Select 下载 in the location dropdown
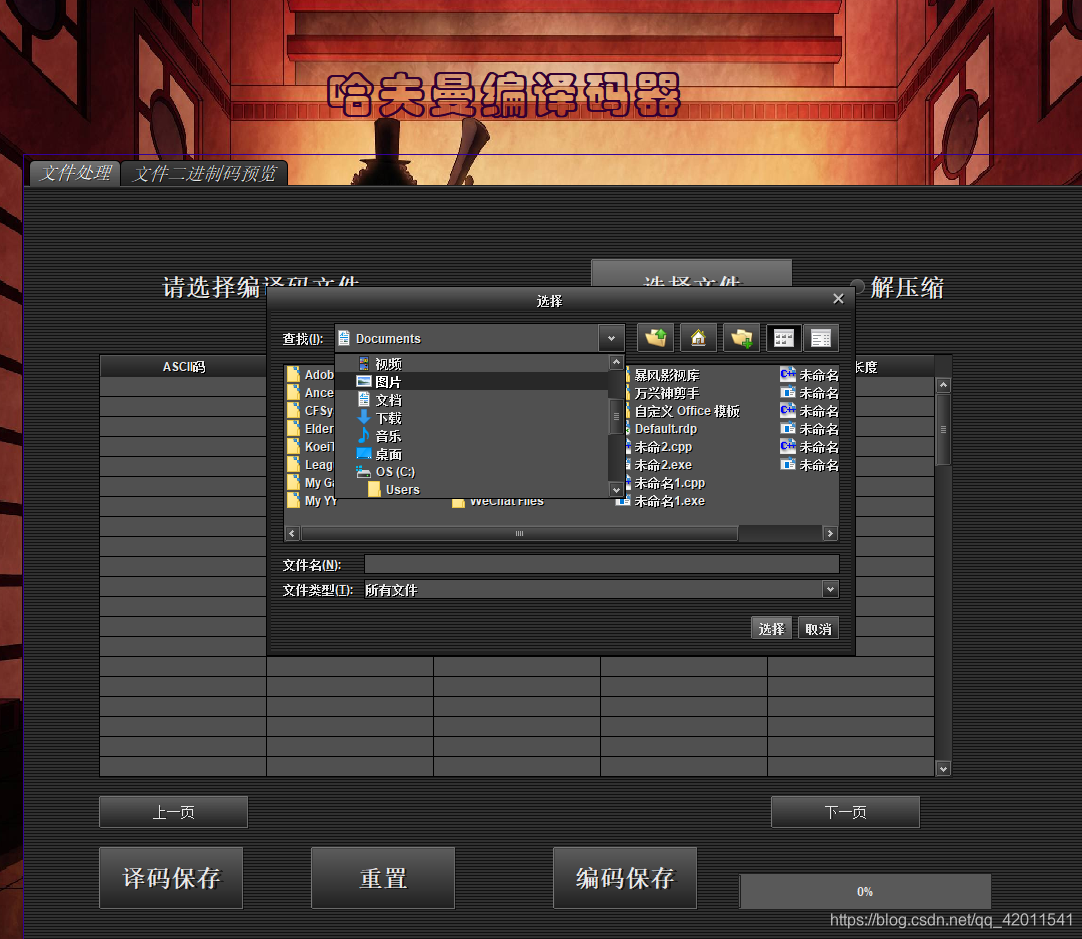Viewport: 1082px width, 939px height. click(x=471, y=417)
